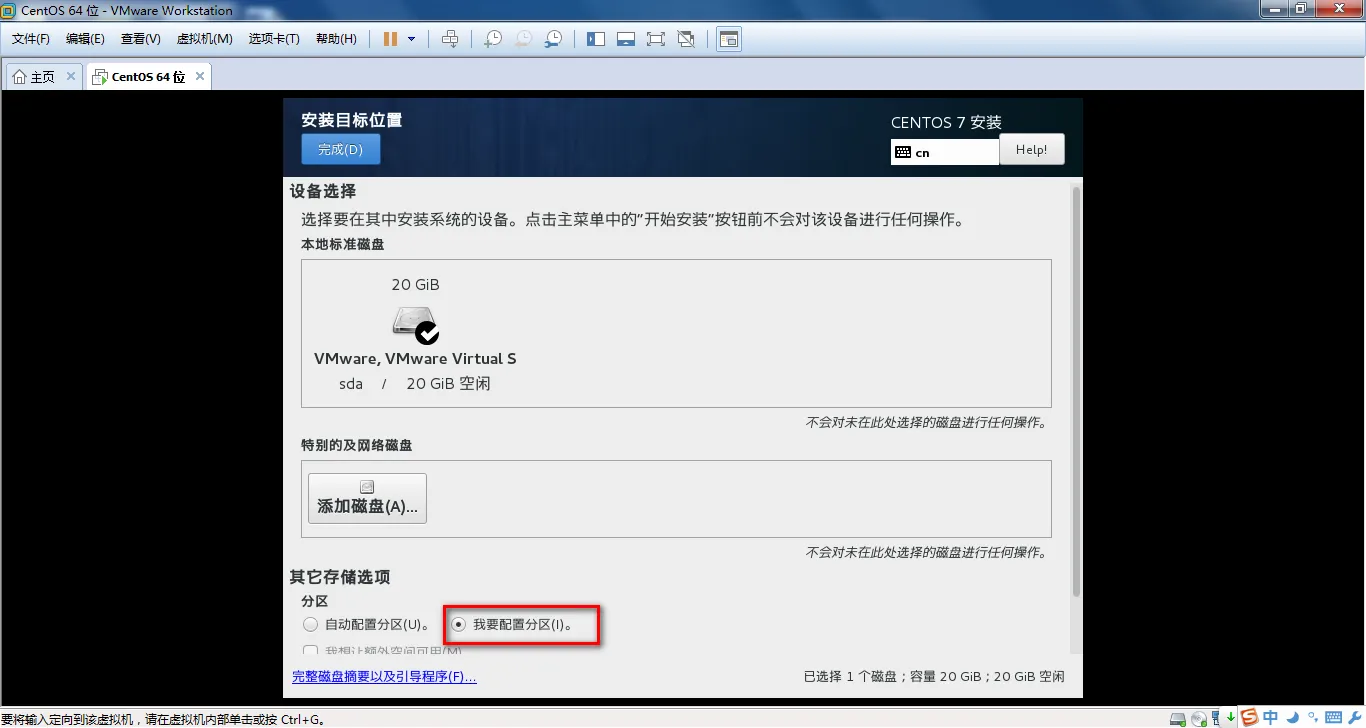Viewport: 1366px width, 728px height.
Task: Open the power options dropdown arrow
Action: coord(411,39)
